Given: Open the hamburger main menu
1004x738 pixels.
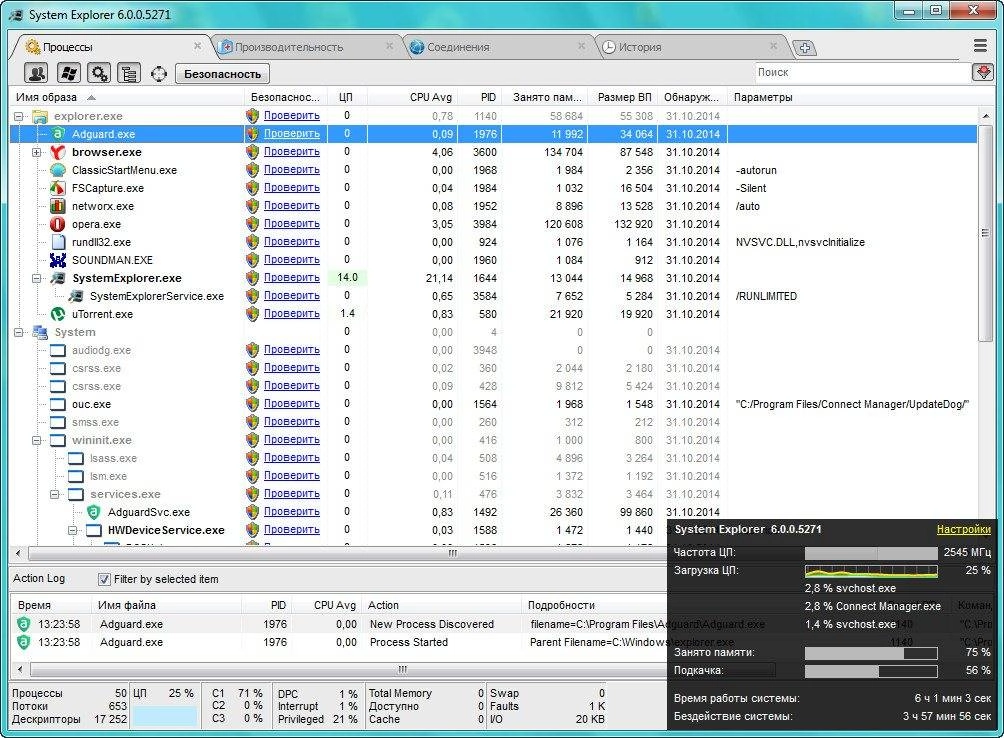Looking at the screenshot, I should click(980, 45).
